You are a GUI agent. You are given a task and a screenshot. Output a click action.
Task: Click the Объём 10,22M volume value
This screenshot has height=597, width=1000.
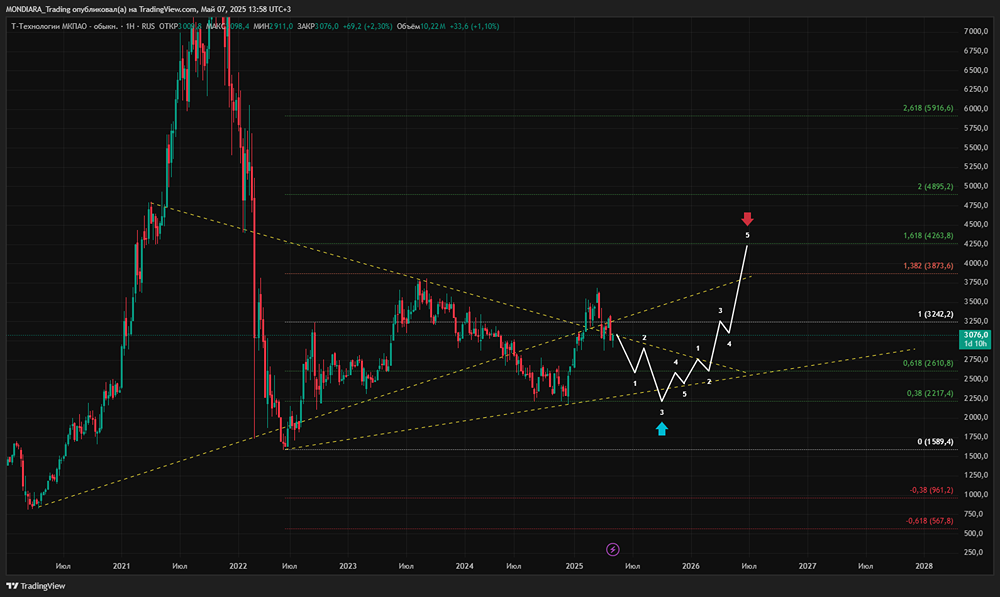(x=421, y=26)
